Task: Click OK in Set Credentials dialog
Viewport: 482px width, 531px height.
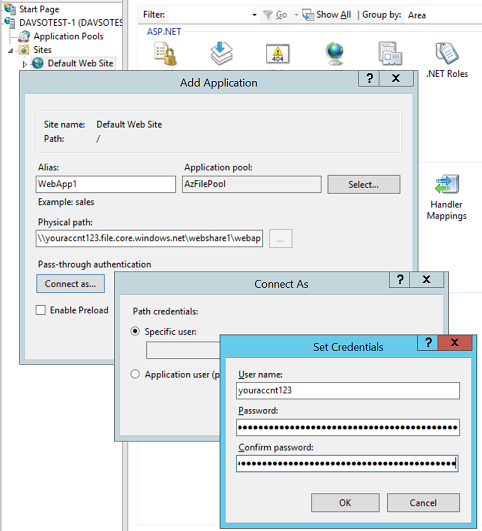Action: pyautogui.click(x=345, y=503)
